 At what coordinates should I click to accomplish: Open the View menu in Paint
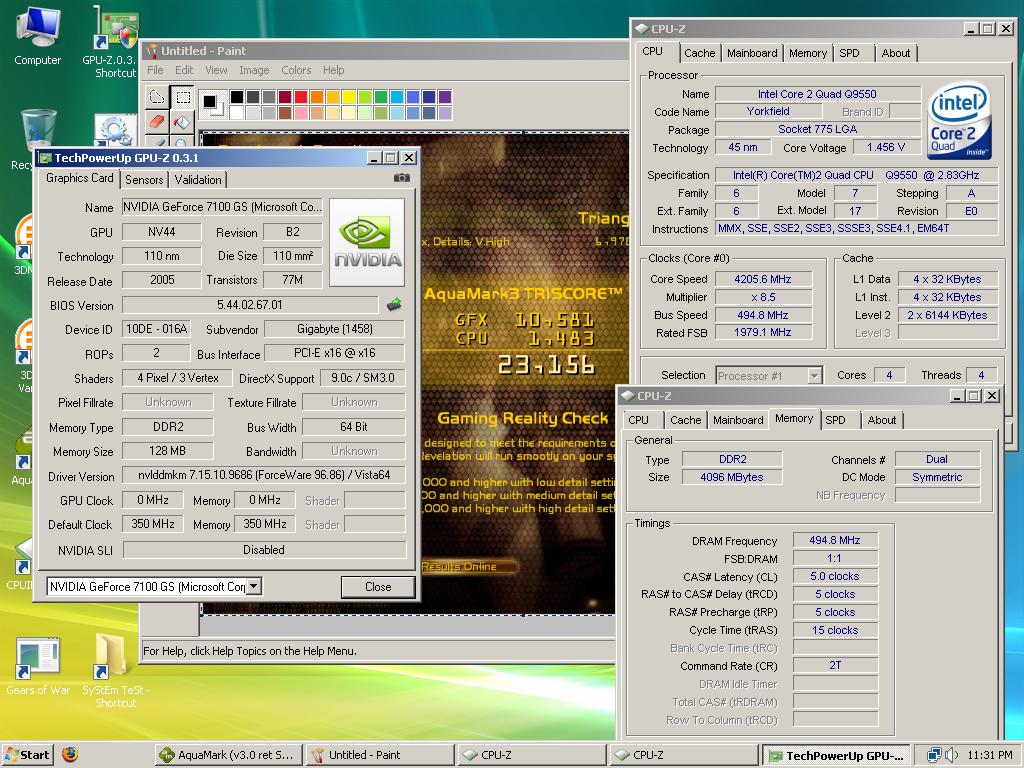(x=216, y=70)
